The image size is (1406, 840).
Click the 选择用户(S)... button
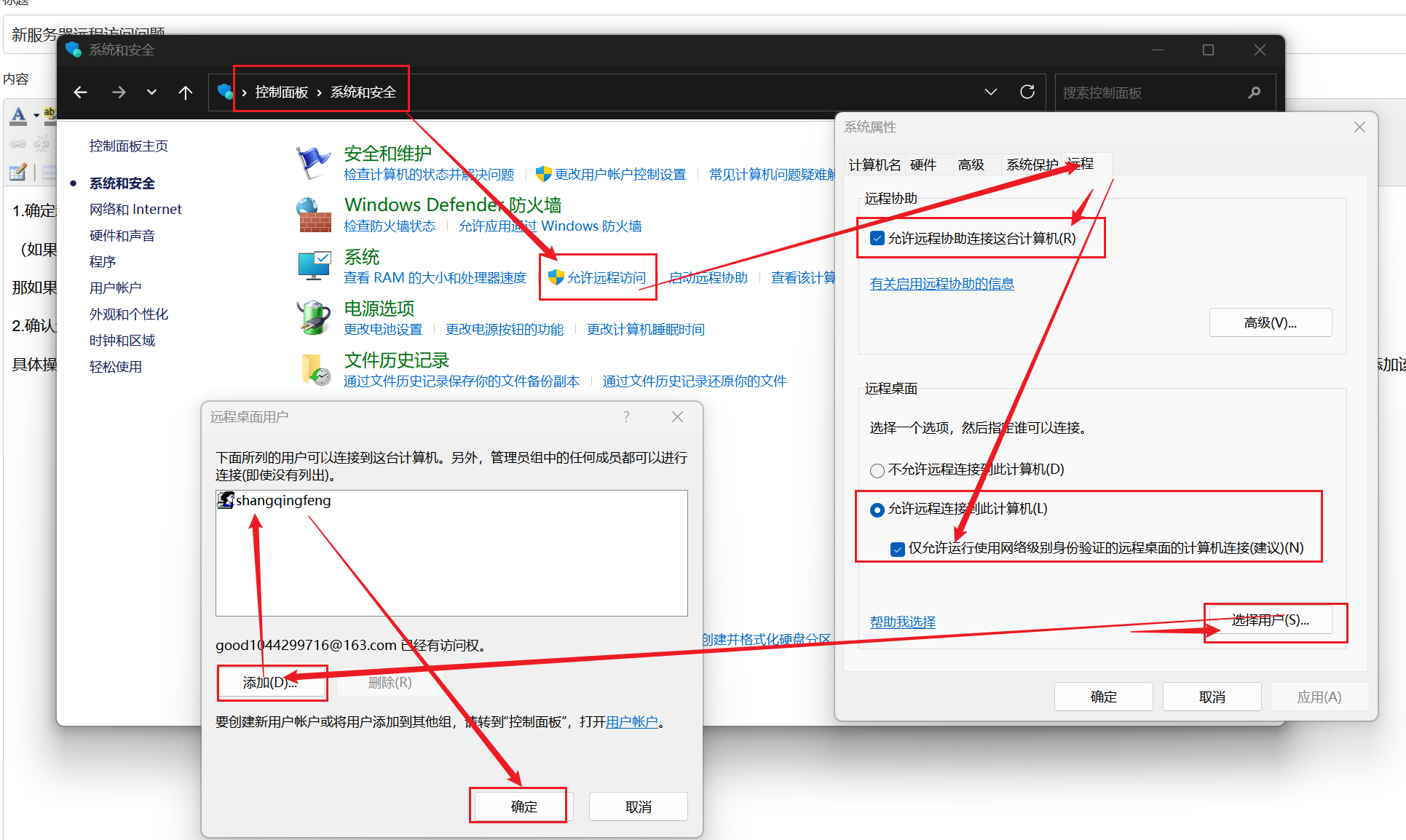(1270, 620)
